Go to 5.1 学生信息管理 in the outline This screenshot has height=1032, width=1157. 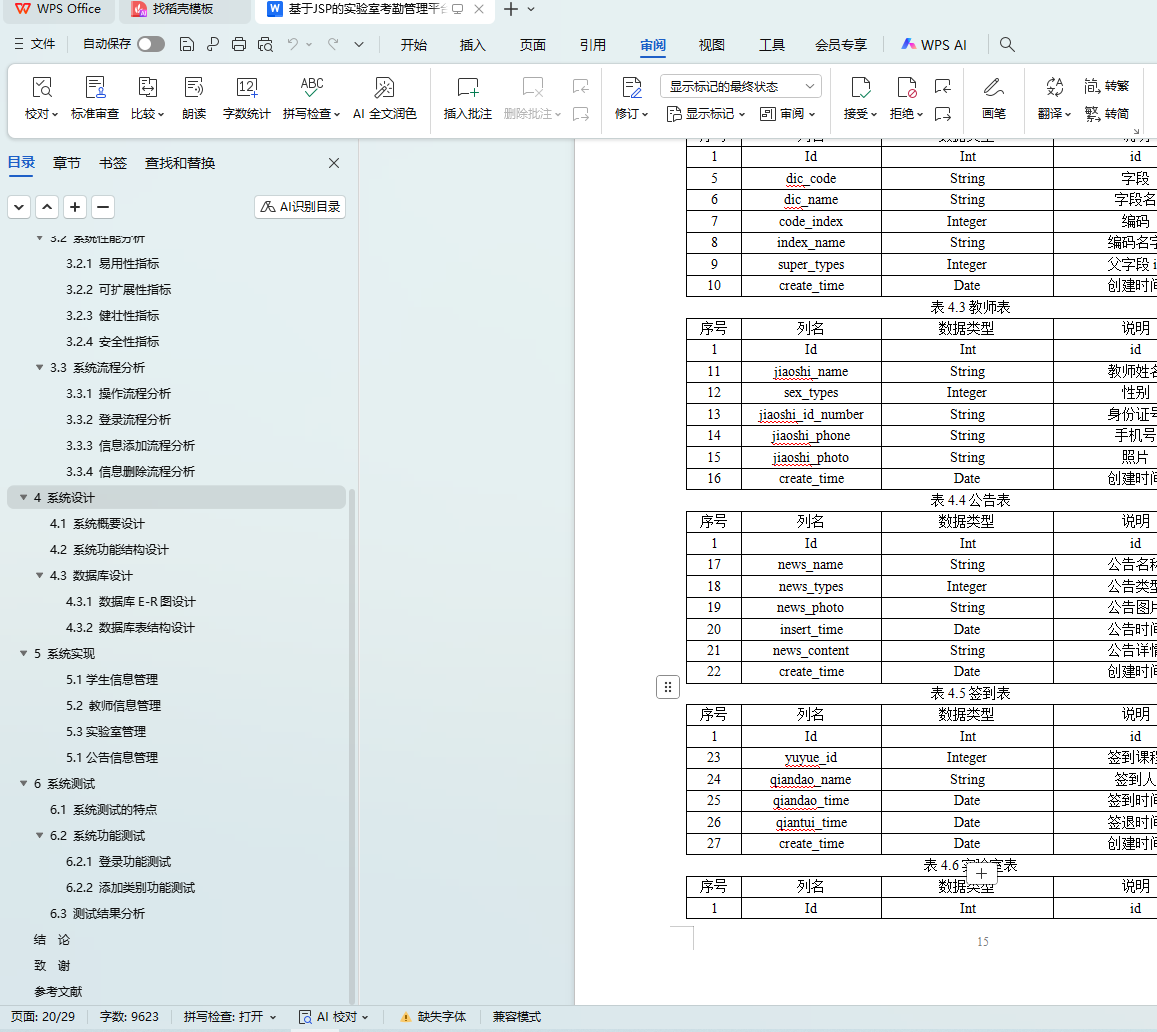click(111, 679)
